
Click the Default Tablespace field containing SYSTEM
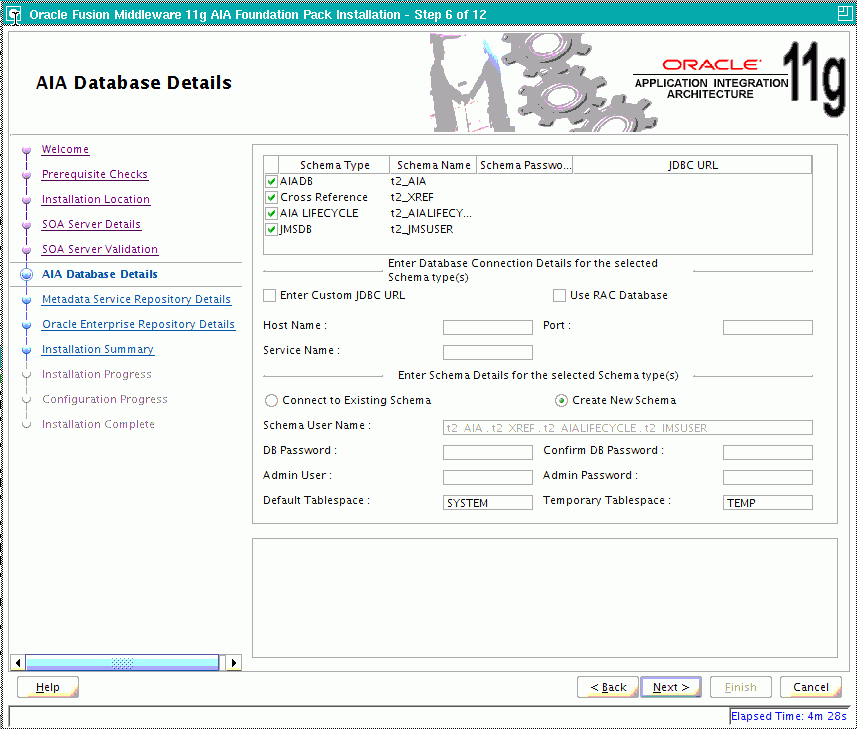click(x=488, y=503)
